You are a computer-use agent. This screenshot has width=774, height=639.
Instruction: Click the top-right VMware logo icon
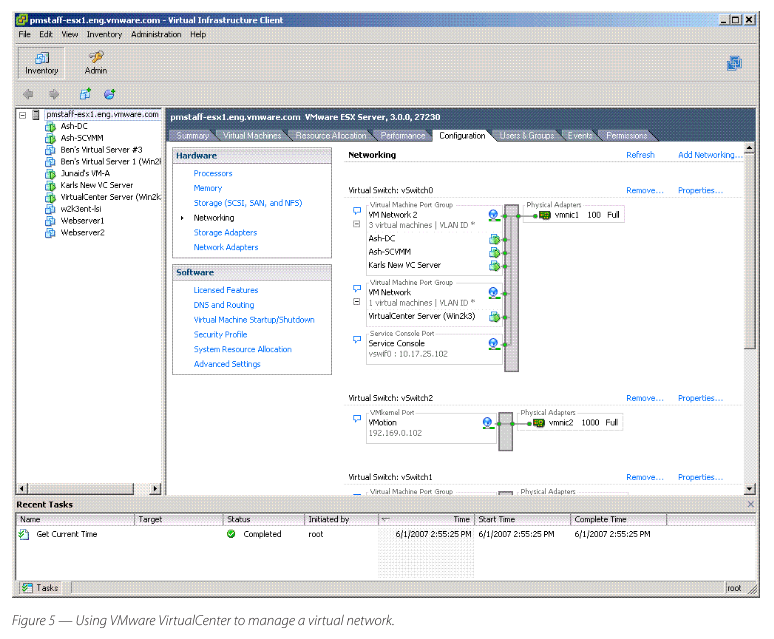(x=734, y=63)
